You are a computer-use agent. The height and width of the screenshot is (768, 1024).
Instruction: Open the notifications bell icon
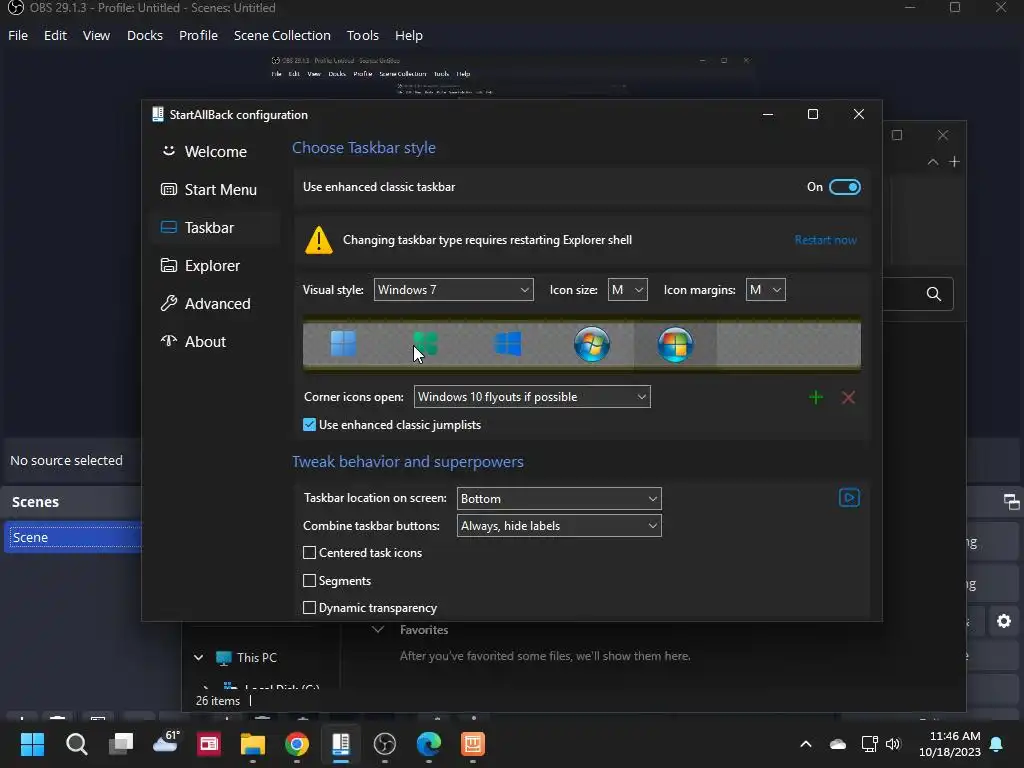pyautogui.click(x=997, y=744)
